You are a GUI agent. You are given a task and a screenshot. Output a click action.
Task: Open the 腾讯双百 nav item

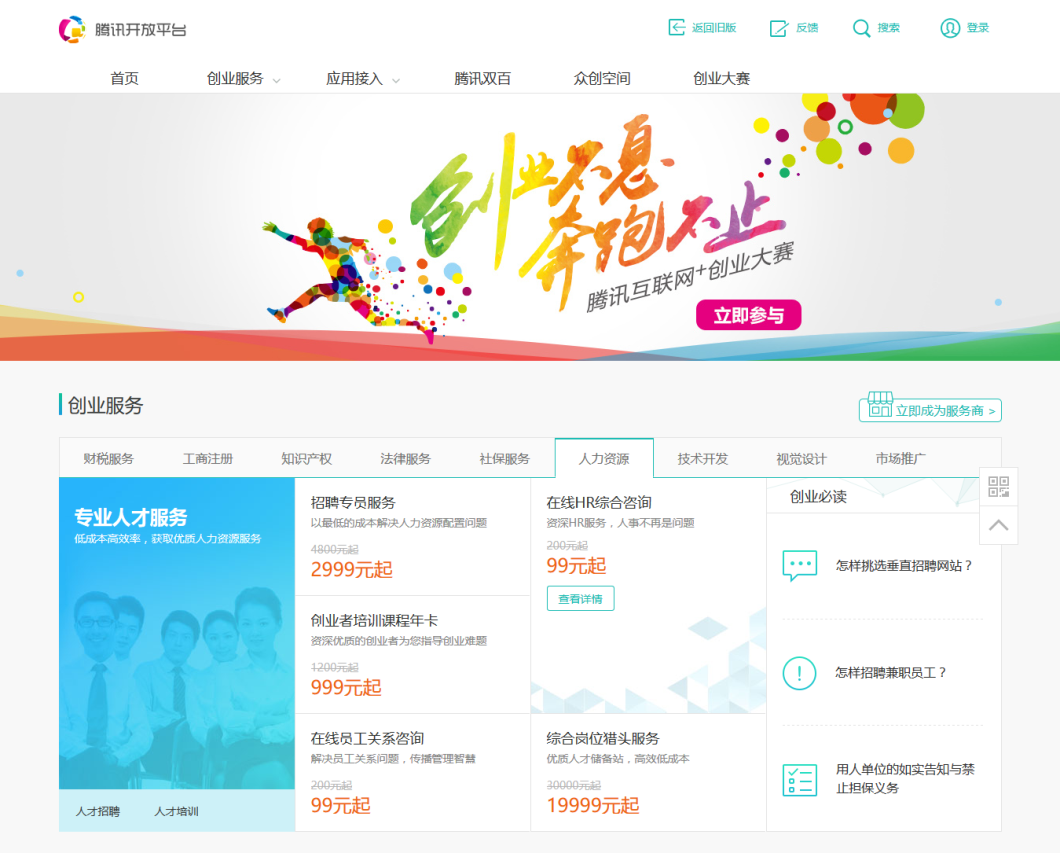(482, 79)
